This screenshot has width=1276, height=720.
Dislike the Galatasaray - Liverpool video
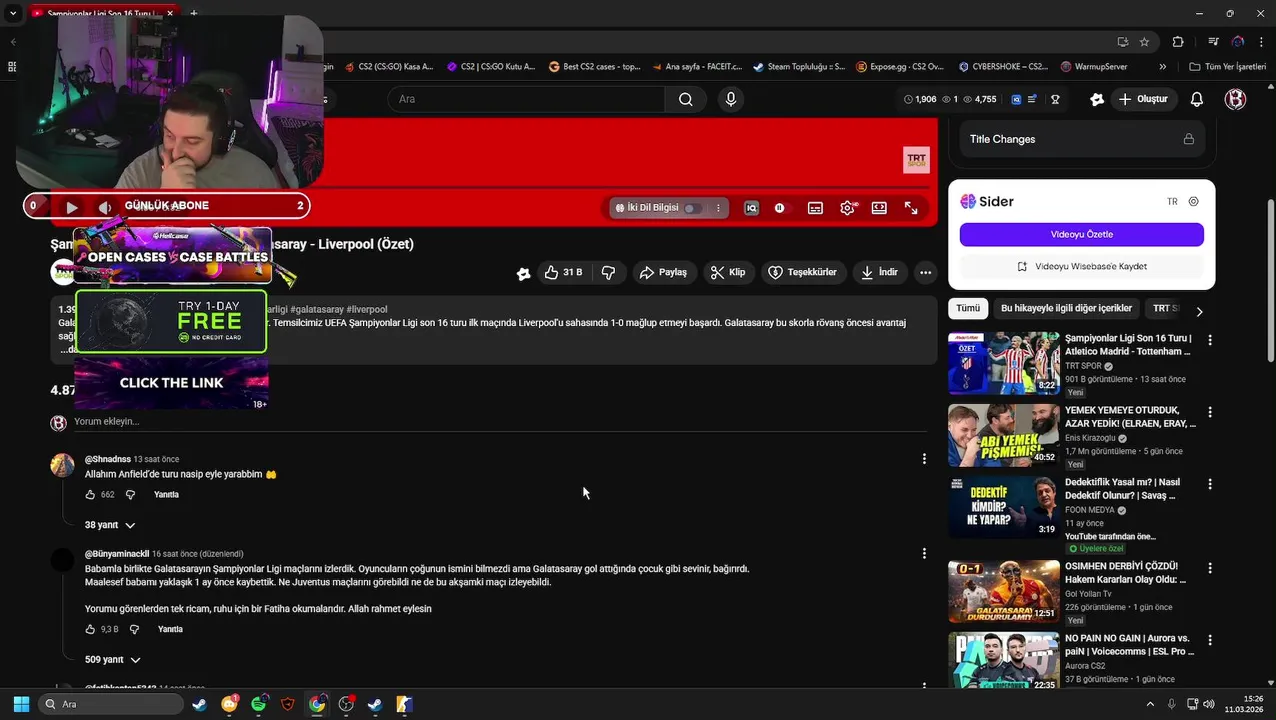pyautogui.click(x=608, y=272)
